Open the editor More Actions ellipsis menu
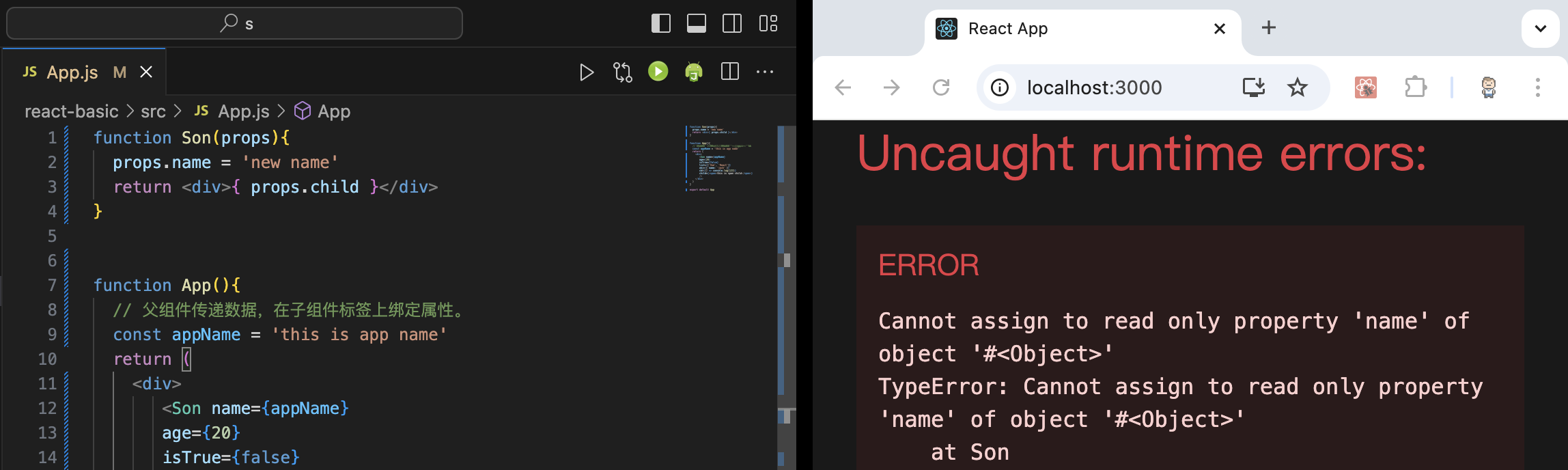The image size is (1568, 470). coord(765,72)
